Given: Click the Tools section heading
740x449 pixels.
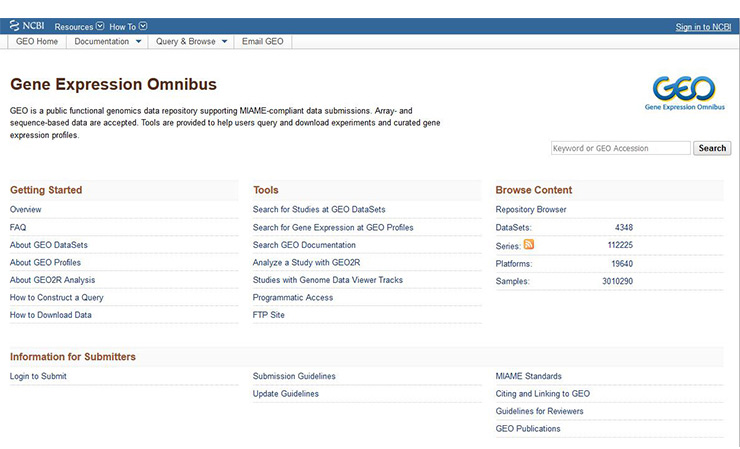Looking at the screenshot, I should pos(266,190).
